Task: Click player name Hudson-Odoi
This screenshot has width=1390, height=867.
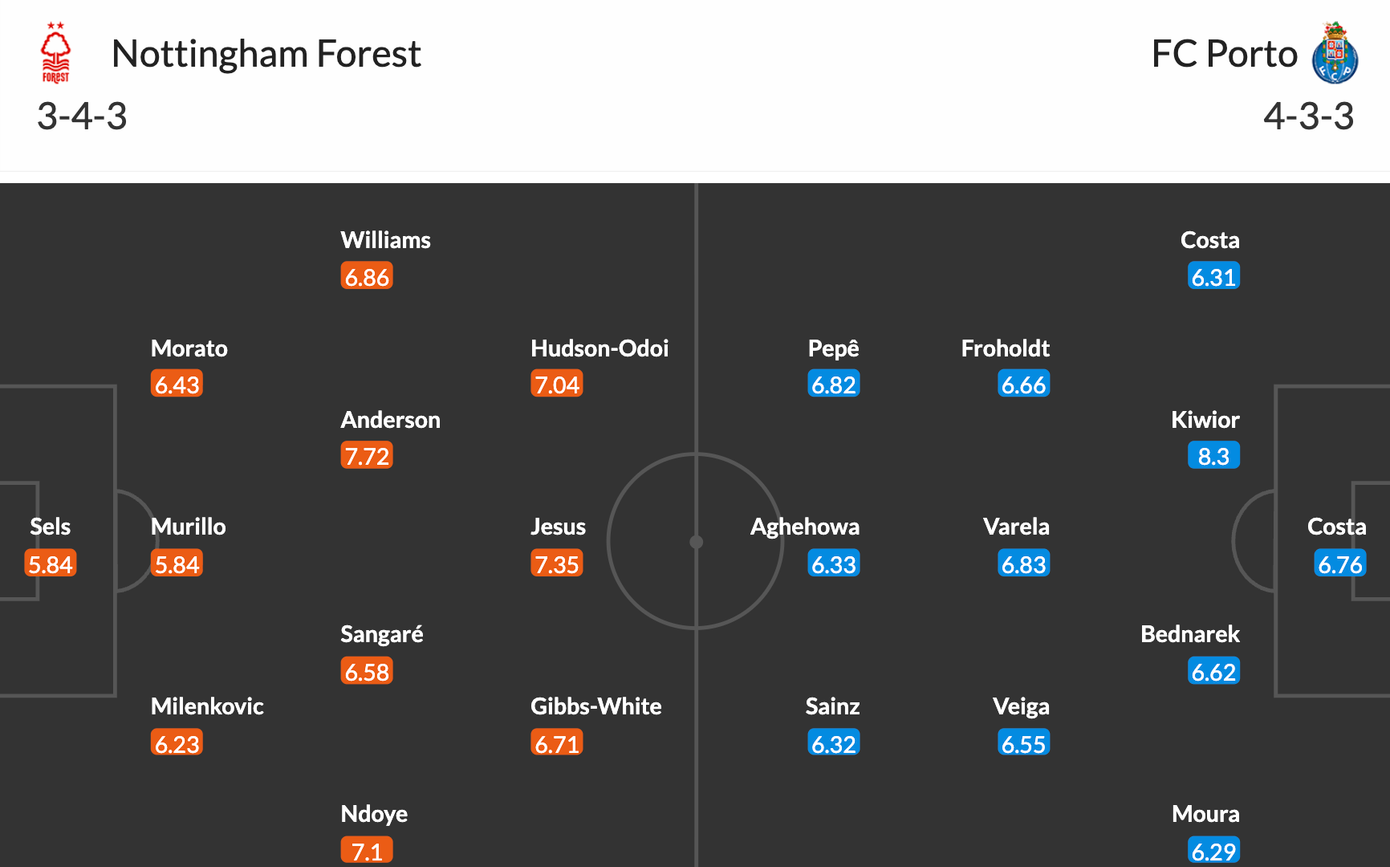Action: (599, 349)
